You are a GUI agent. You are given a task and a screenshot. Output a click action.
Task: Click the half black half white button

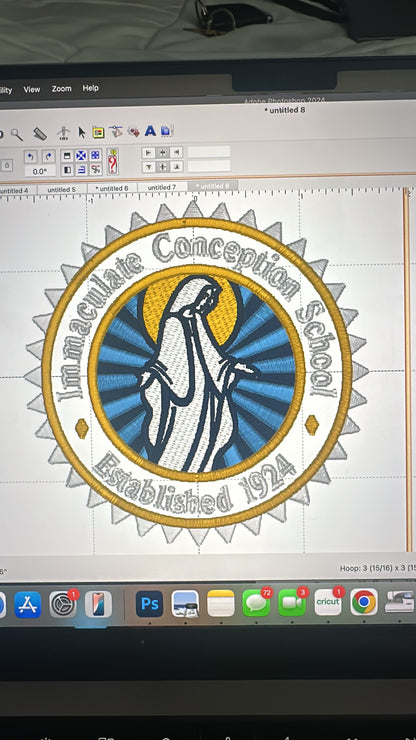68,169
